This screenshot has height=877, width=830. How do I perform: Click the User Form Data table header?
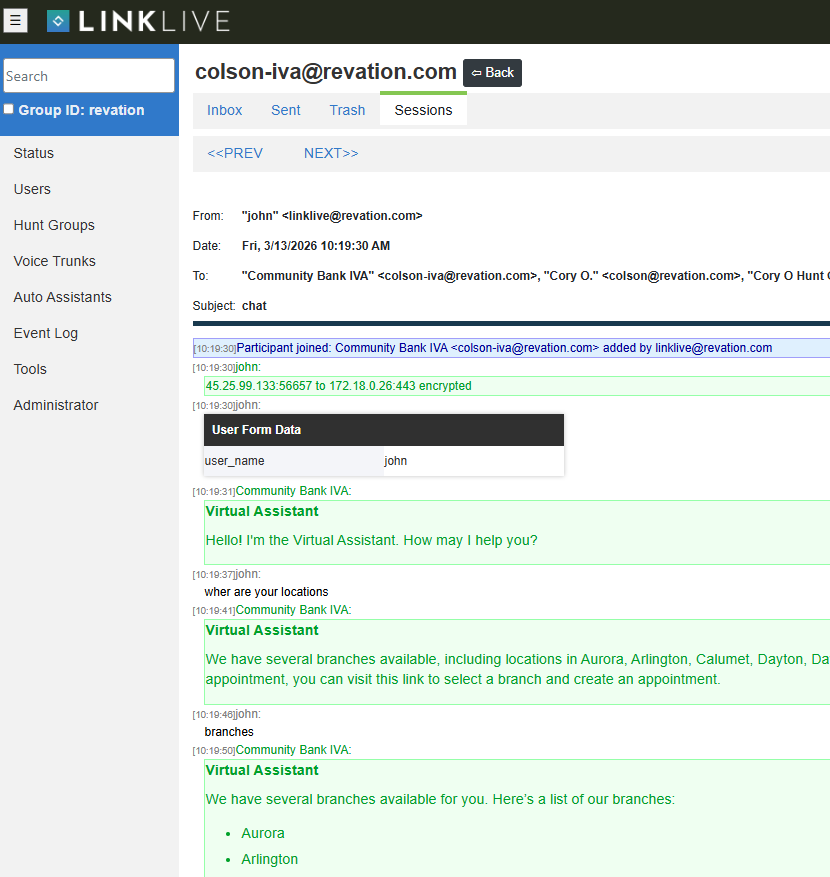(x=383, y=430)
